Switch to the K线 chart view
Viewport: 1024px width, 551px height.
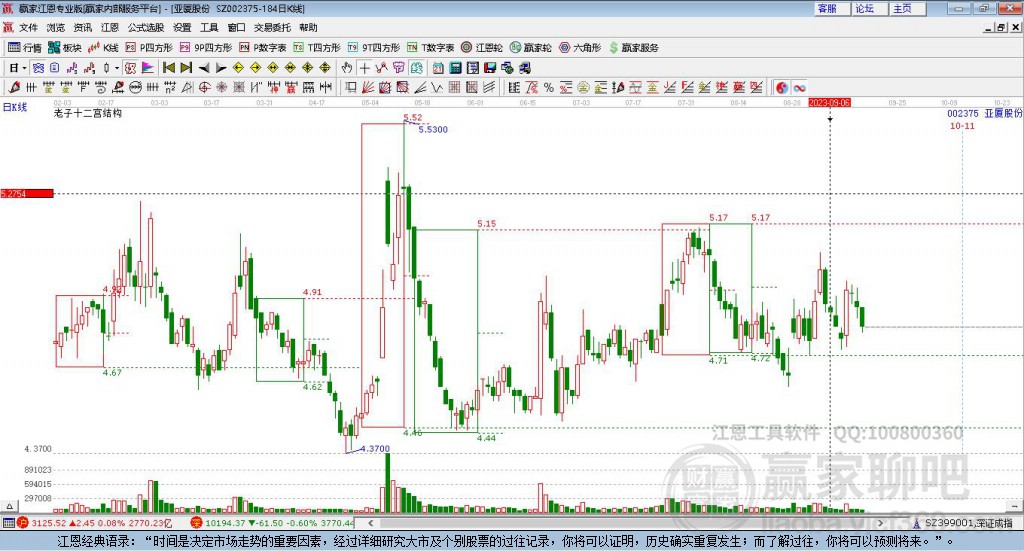pyautogui.click(x=103, y=48)
